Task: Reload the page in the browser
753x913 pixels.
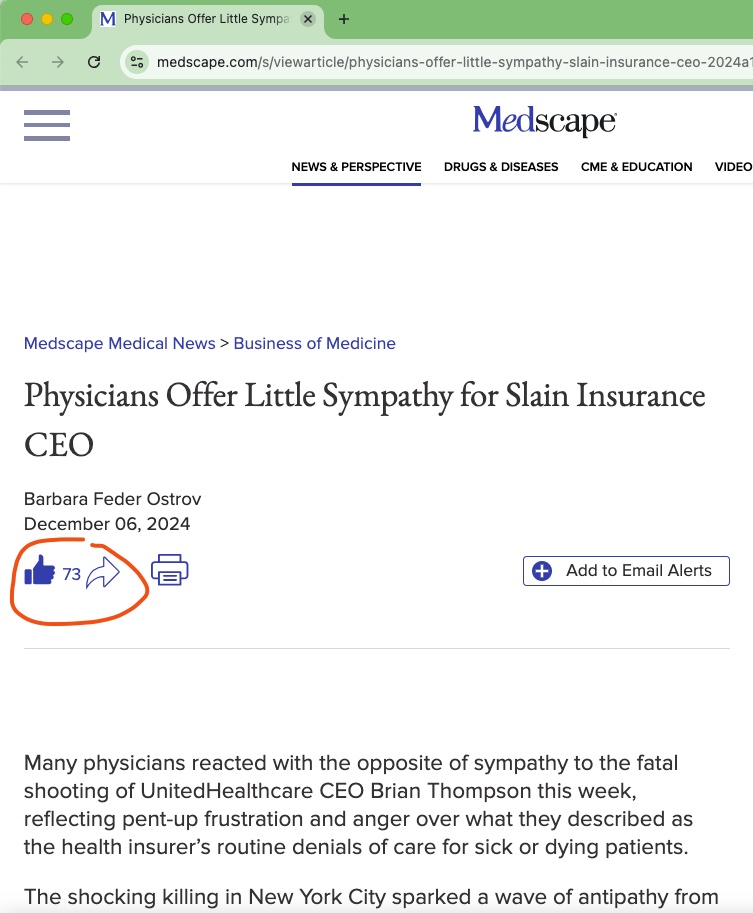Action: (94, 62)
